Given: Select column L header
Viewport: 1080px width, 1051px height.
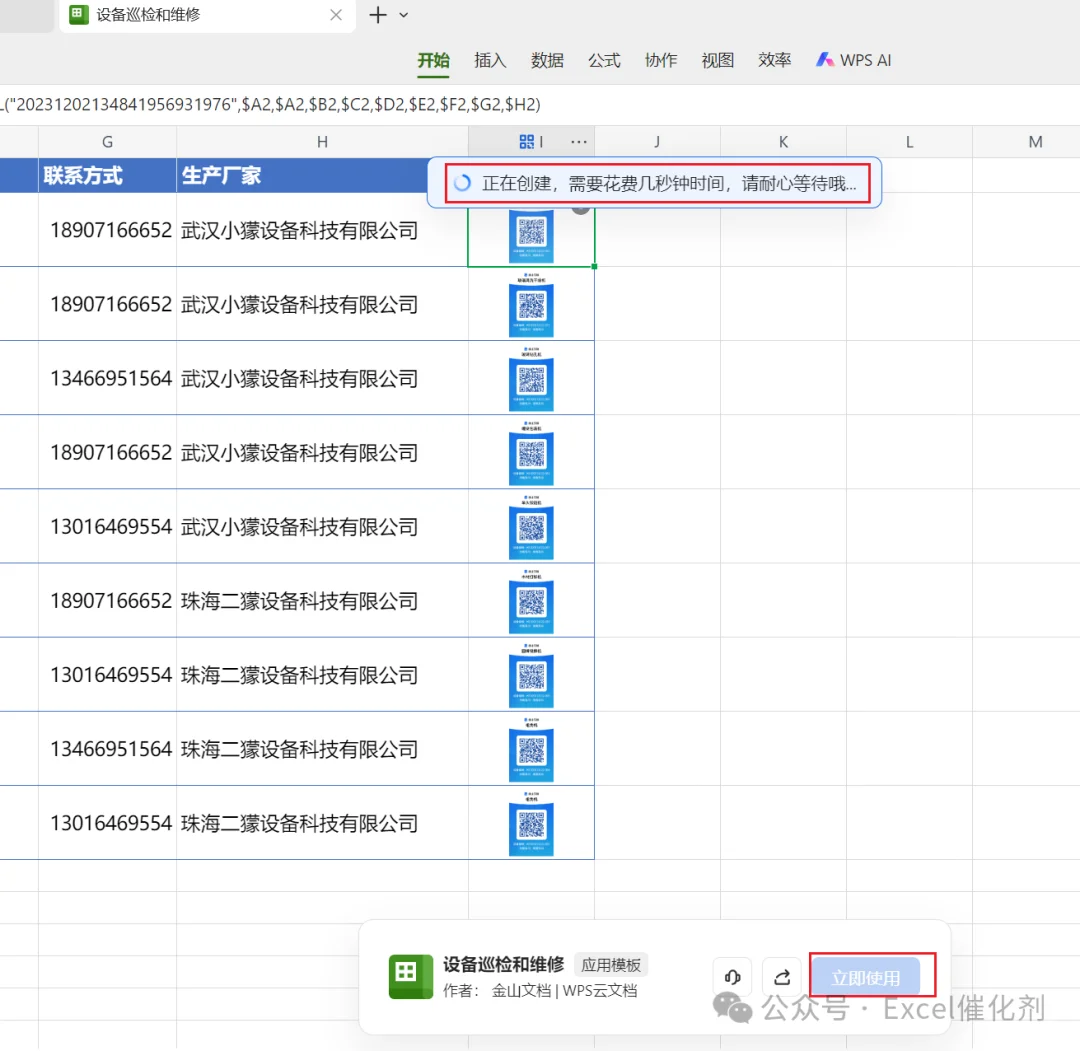Looking at the screenshot, I should (x=909, y=142).
